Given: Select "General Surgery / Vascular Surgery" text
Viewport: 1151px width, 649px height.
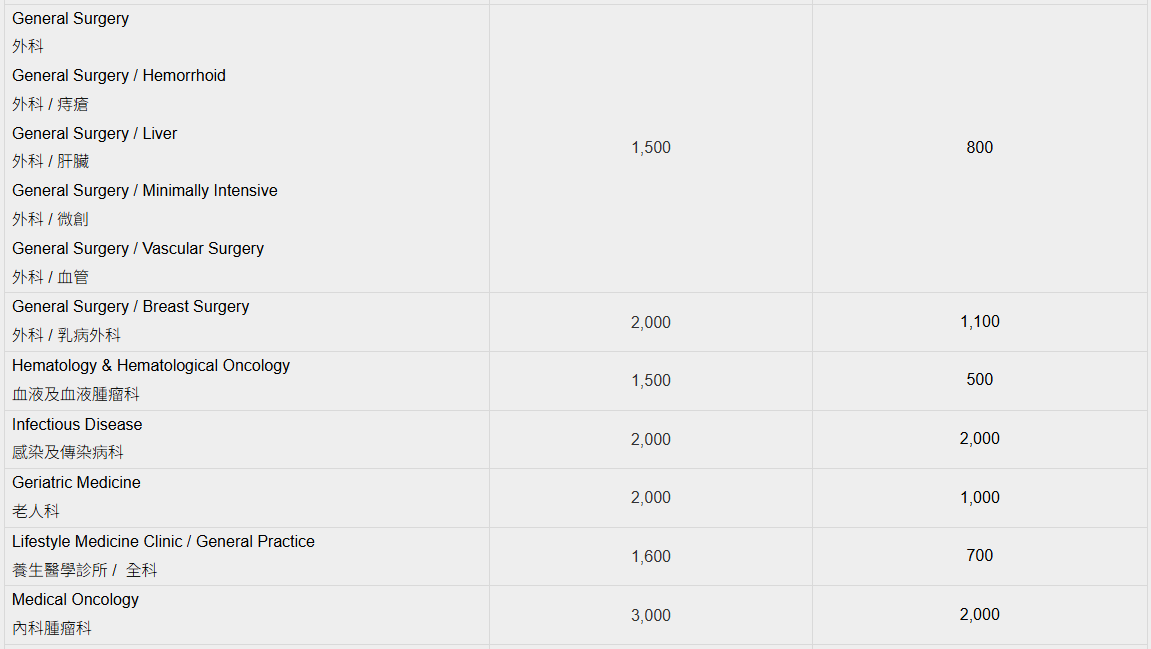Looking at the screenshot, I should 138,249.
